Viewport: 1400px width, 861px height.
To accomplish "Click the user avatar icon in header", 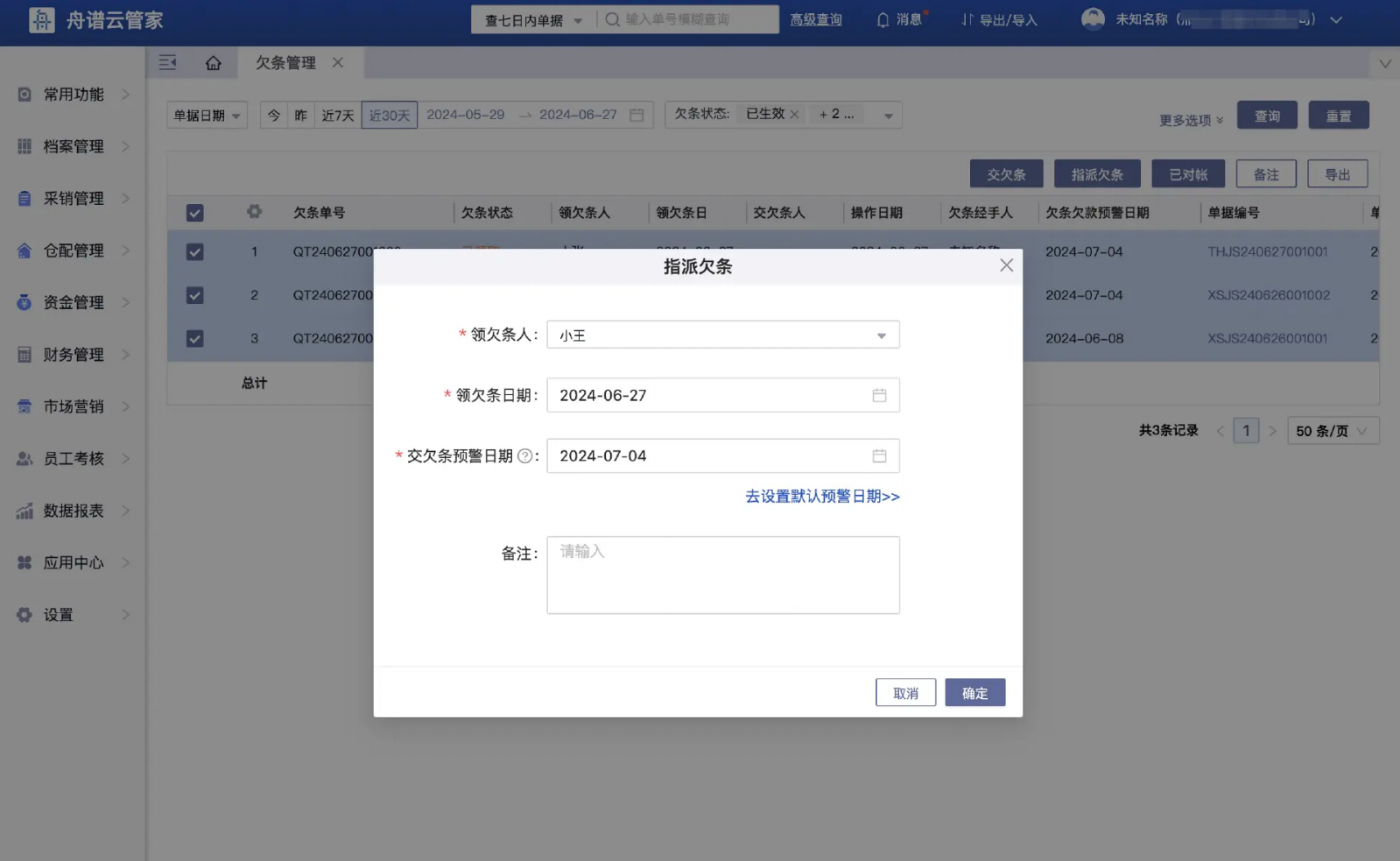I will [1092, 19].
